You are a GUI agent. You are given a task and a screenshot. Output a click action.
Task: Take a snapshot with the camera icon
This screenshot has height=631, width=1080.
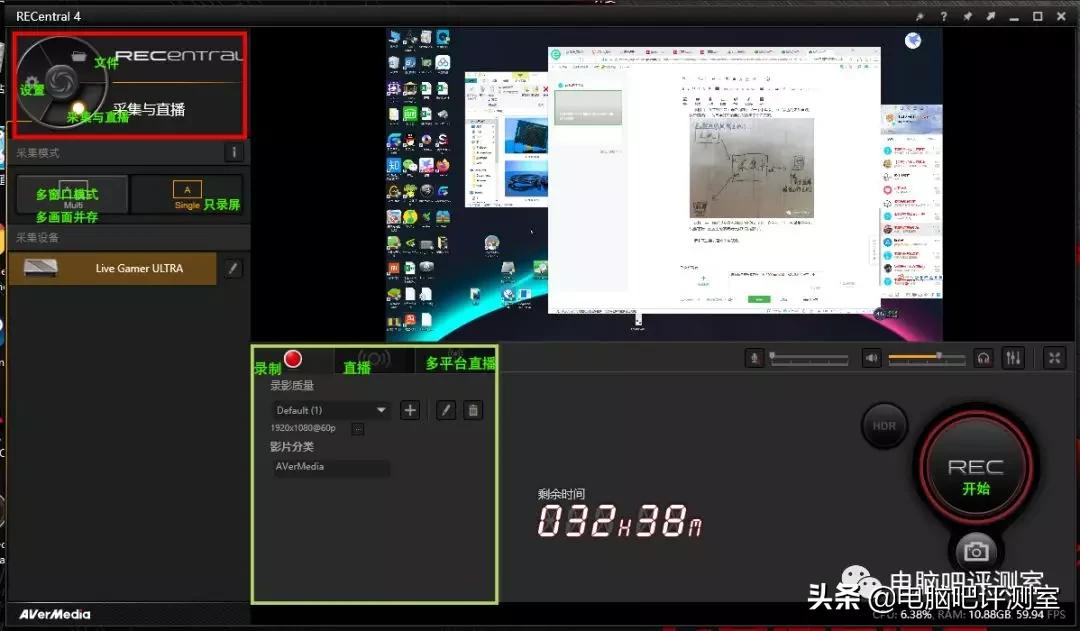click(x=975, y=549)
